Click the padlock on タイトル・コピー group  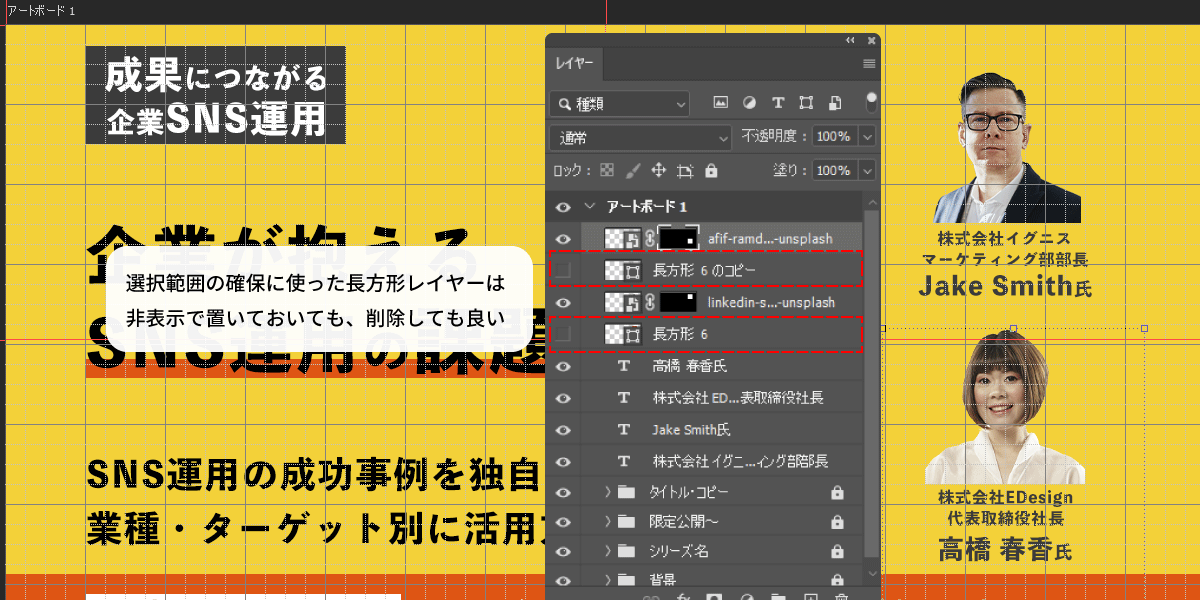coord(837,493)
